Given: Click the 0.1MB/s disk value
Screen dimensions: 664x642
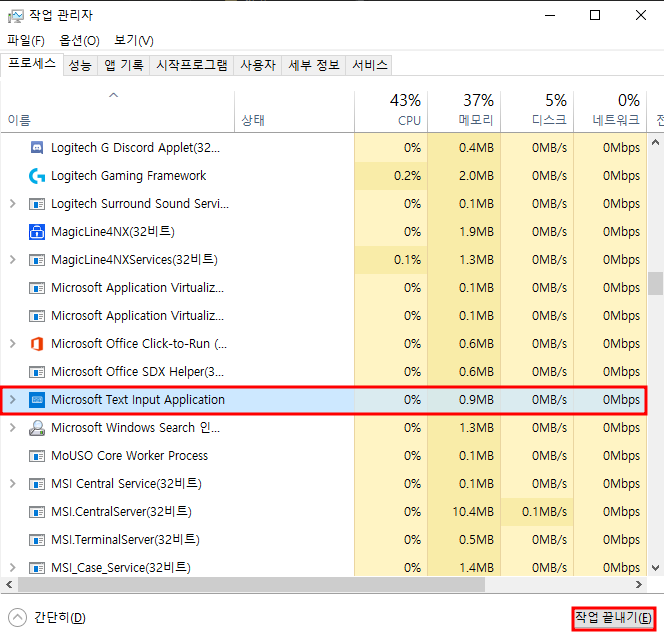Looking at the screenshot, I should click(x=544, y=512).
